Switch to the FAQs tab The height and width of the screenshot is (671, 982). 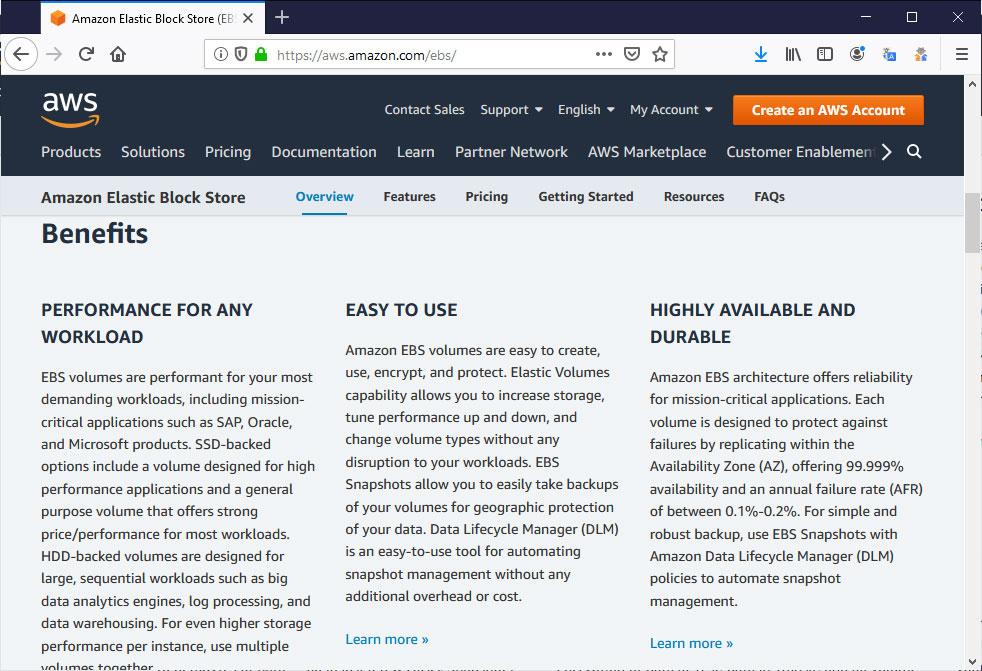tap(769, 197)
